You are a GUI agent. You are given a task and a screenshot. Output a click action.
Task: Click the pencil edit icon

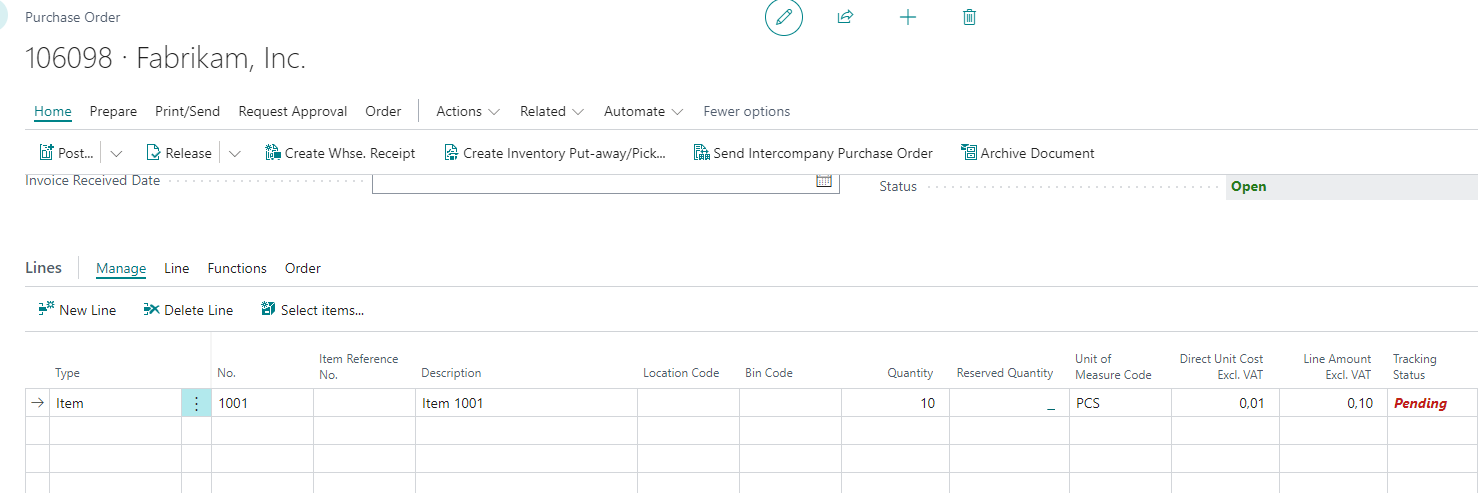click(784, 17)
